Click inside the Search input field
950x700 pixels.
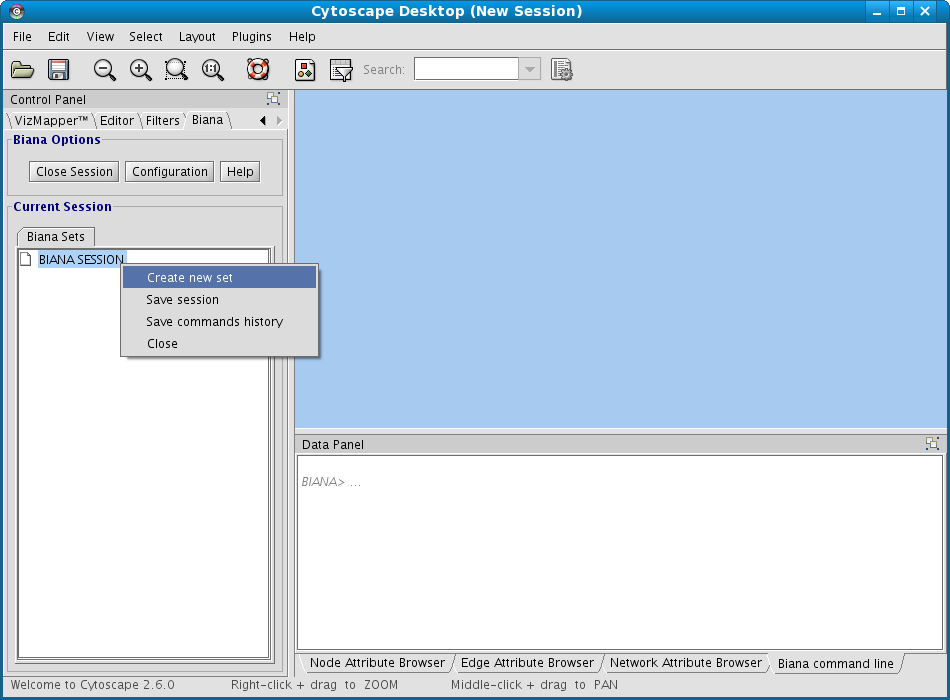tap(466, 69)
